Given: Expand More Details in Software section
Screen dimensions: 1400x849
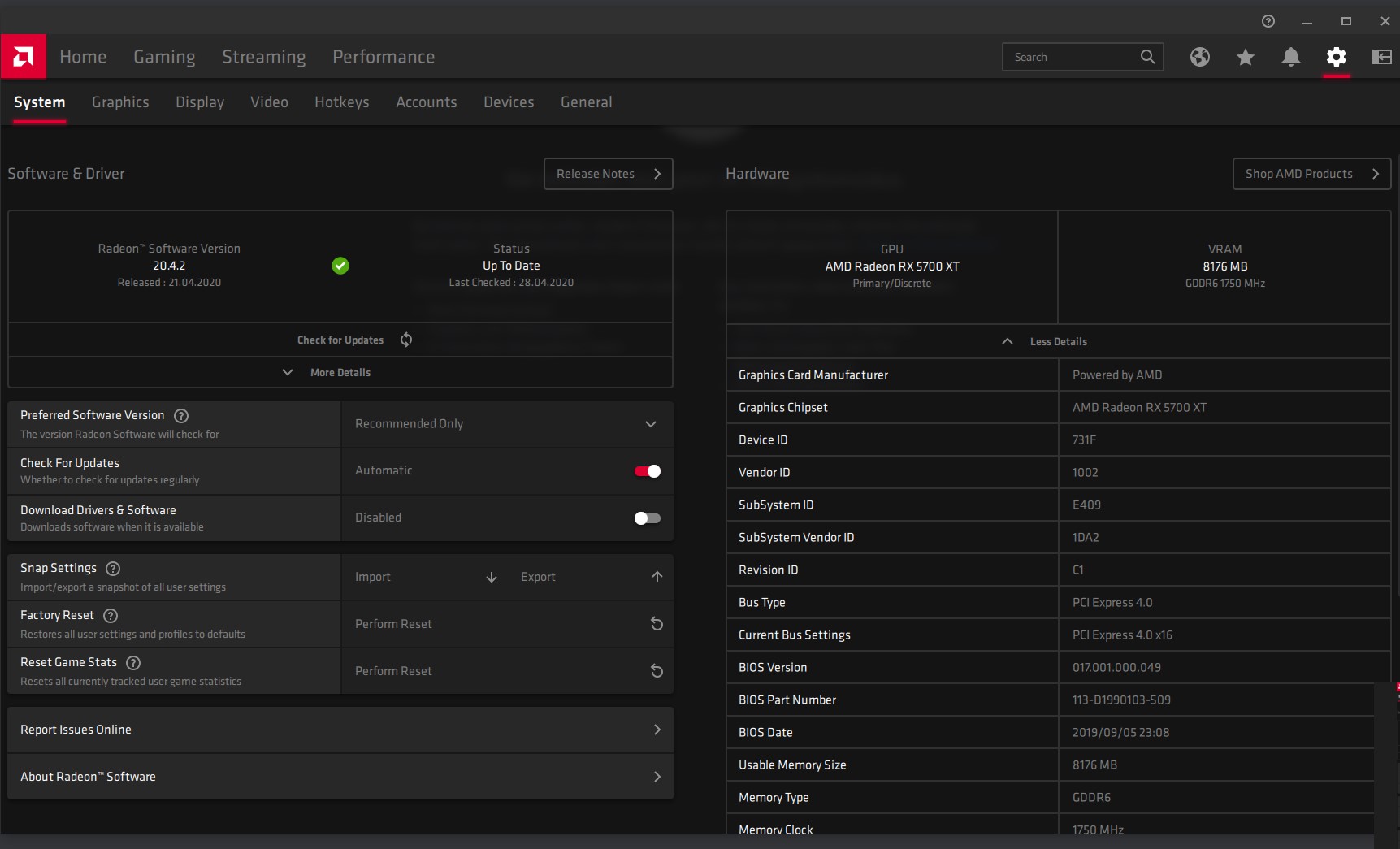Looking at the screenshot, I should (x=340, y=372).
